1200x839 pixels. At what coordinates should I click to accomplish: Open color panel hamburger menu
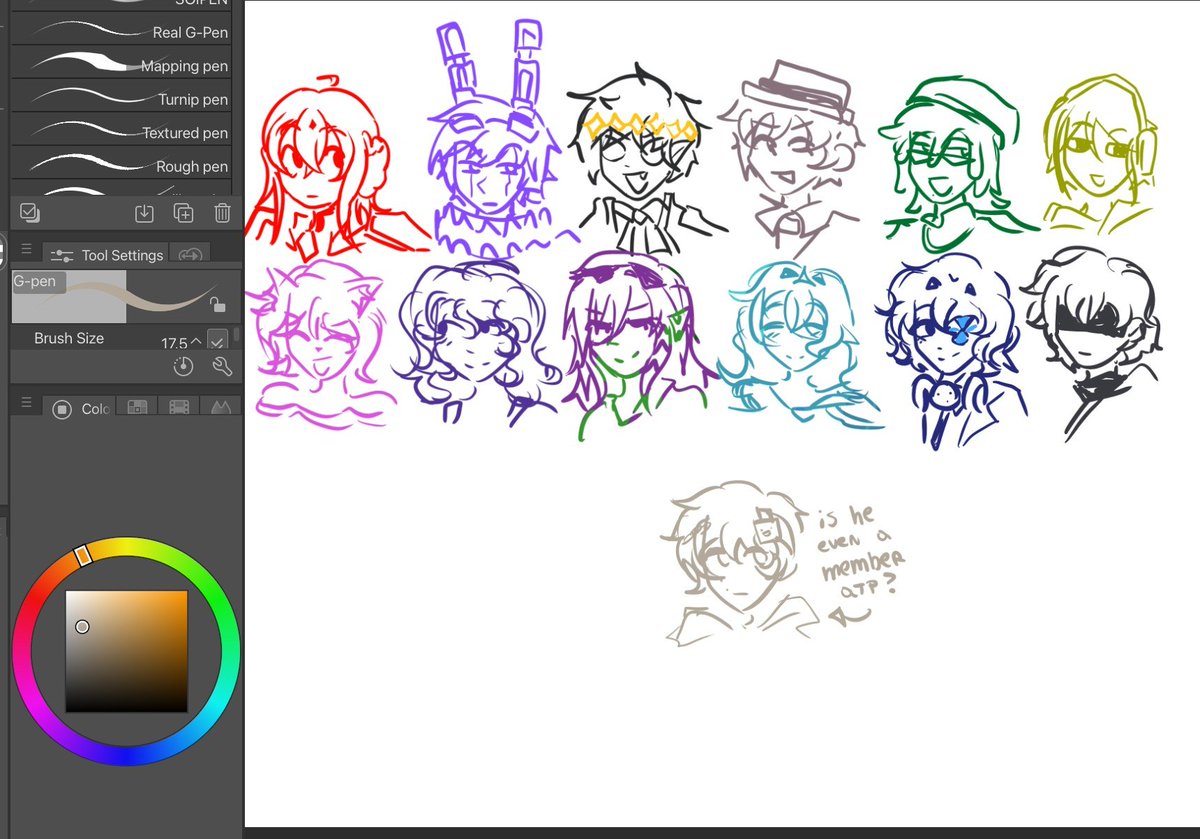26,403
